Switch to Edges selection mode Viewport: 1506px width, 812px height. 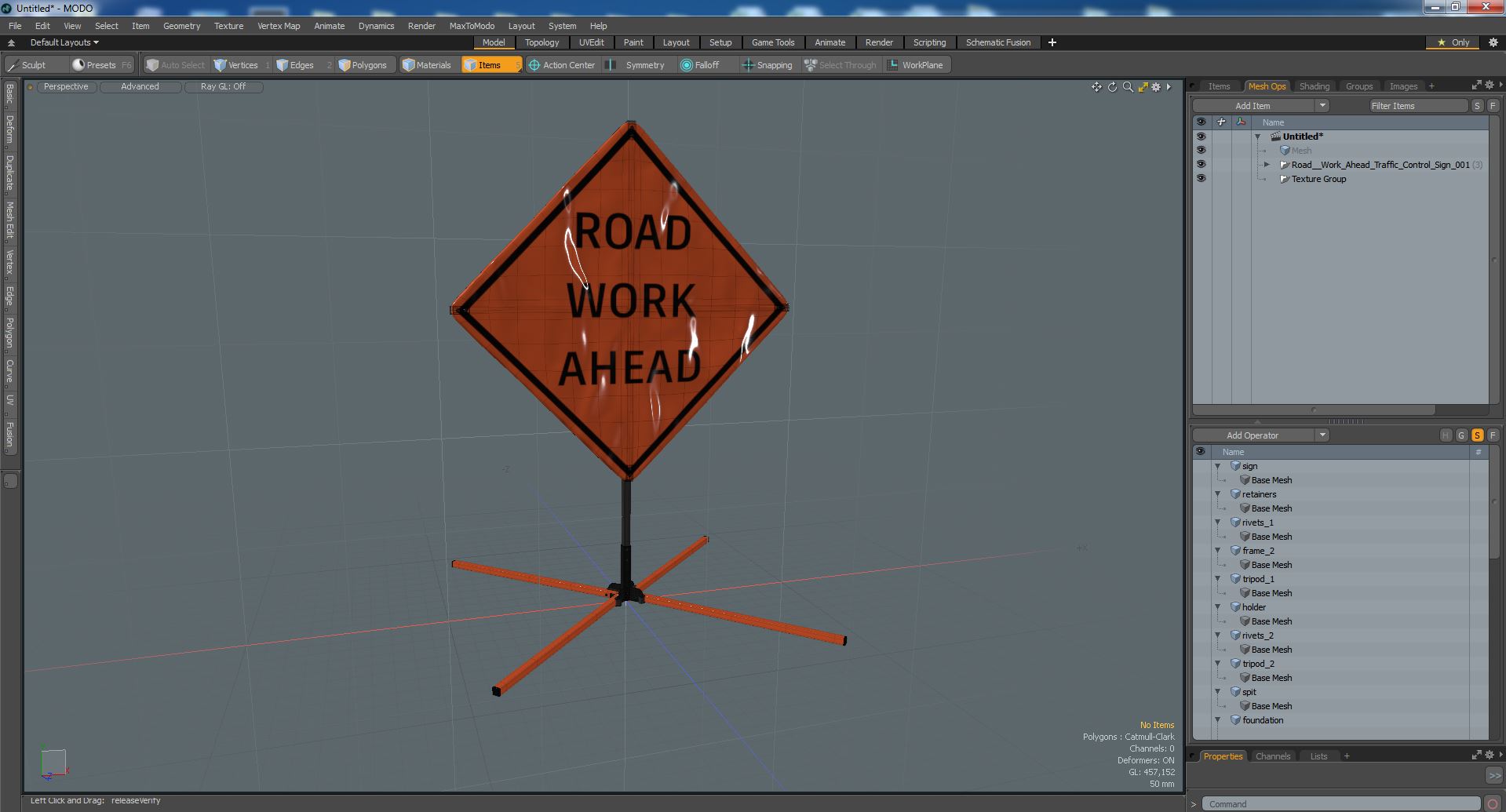302,65
